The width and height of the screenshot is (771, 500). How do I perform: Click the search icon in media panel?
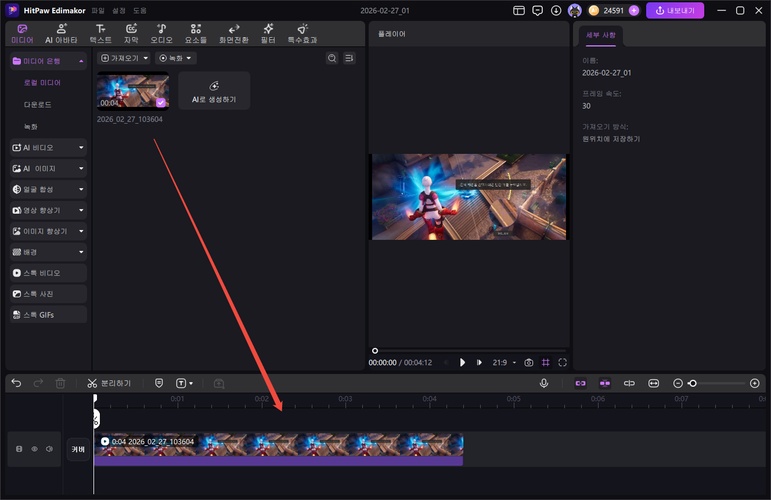[332, 59]
